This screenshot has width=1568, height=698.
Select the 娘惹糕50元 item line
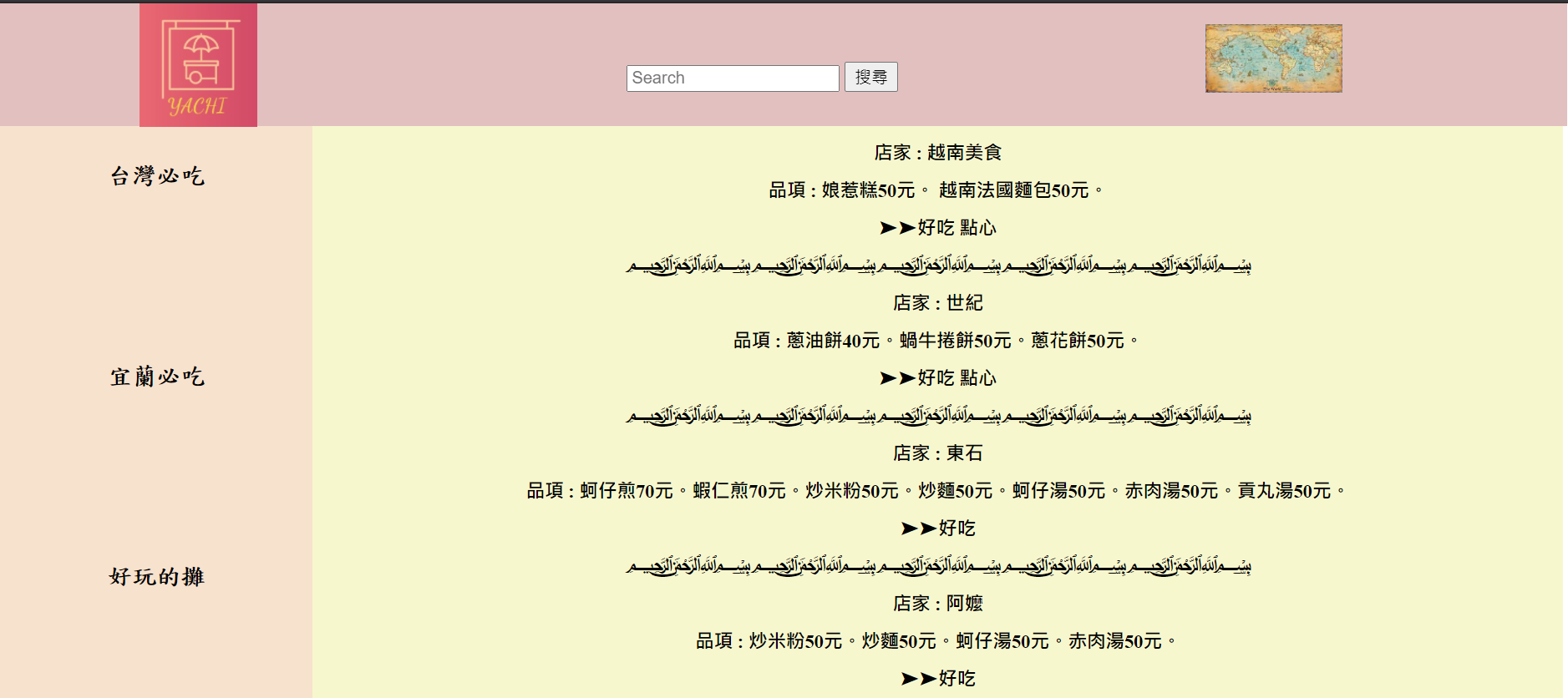pos(937,190)
